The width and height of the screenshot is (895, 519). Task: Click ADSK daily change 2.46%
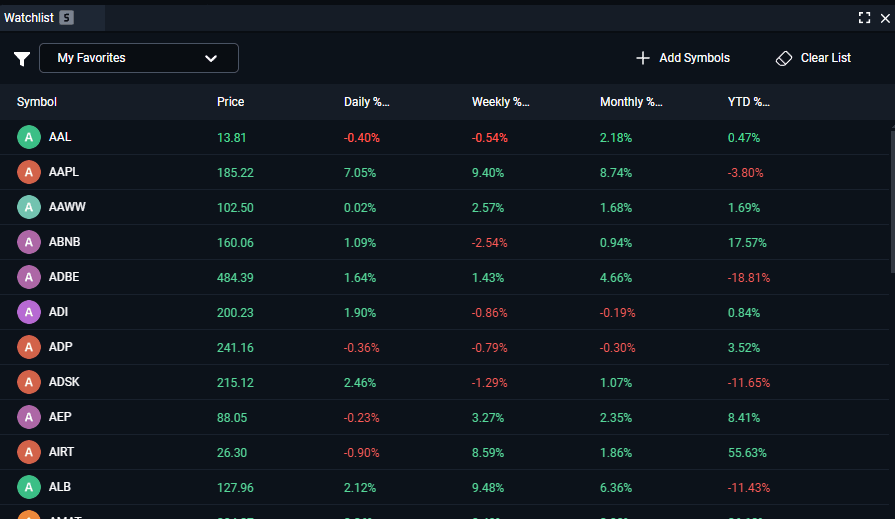[360, 383]
